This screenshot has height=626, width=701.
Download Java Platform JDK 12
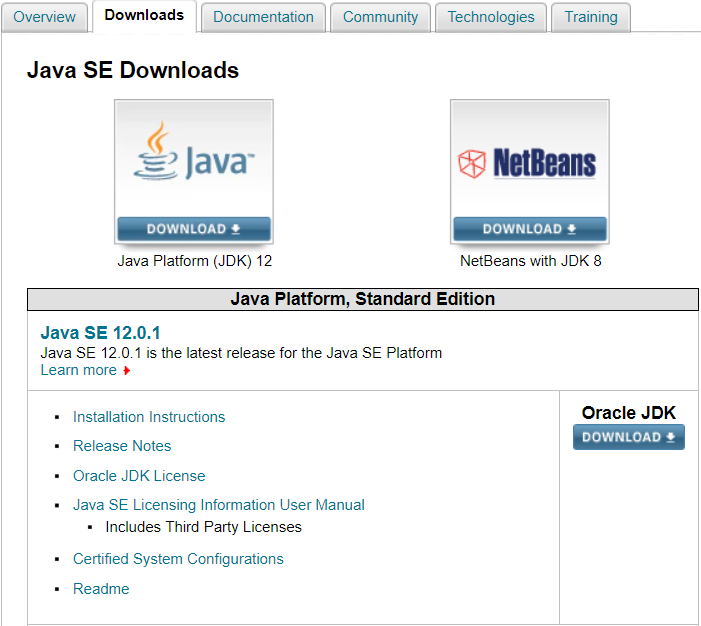pos(194,229)
